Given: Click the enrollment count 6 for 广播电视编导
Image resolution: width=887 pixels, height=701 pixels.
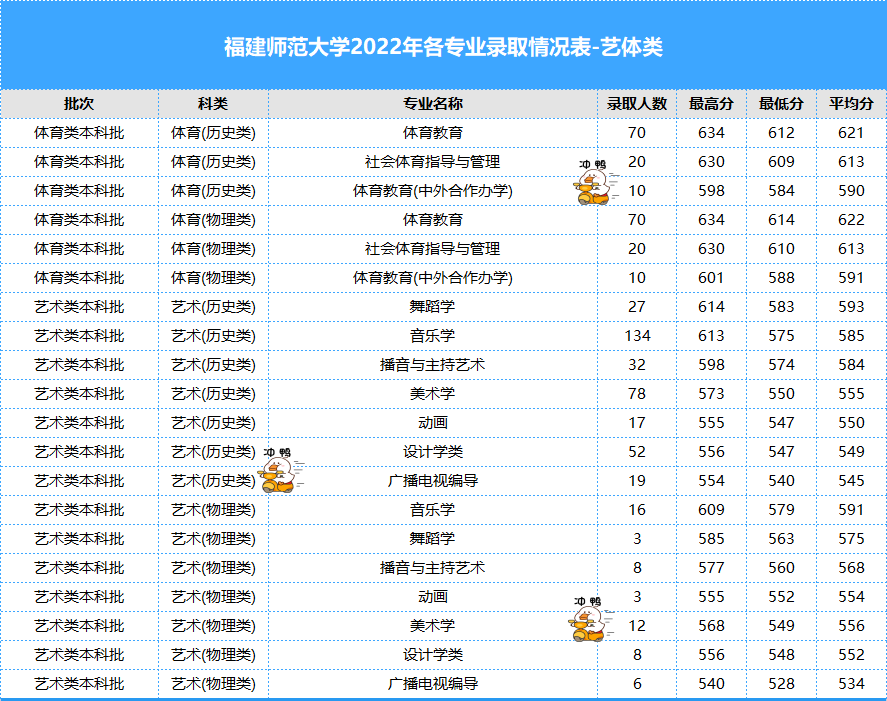Looking at the screenshot, I should [637, 684].
